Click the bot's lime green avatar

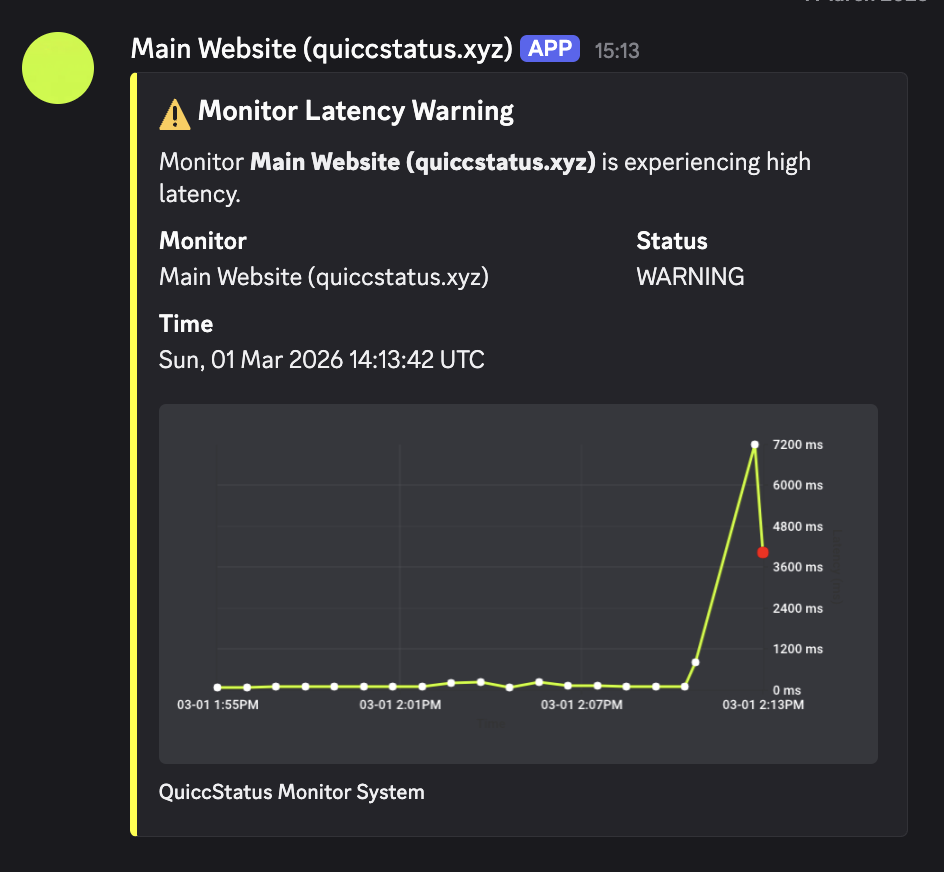[x=57, y=68]
